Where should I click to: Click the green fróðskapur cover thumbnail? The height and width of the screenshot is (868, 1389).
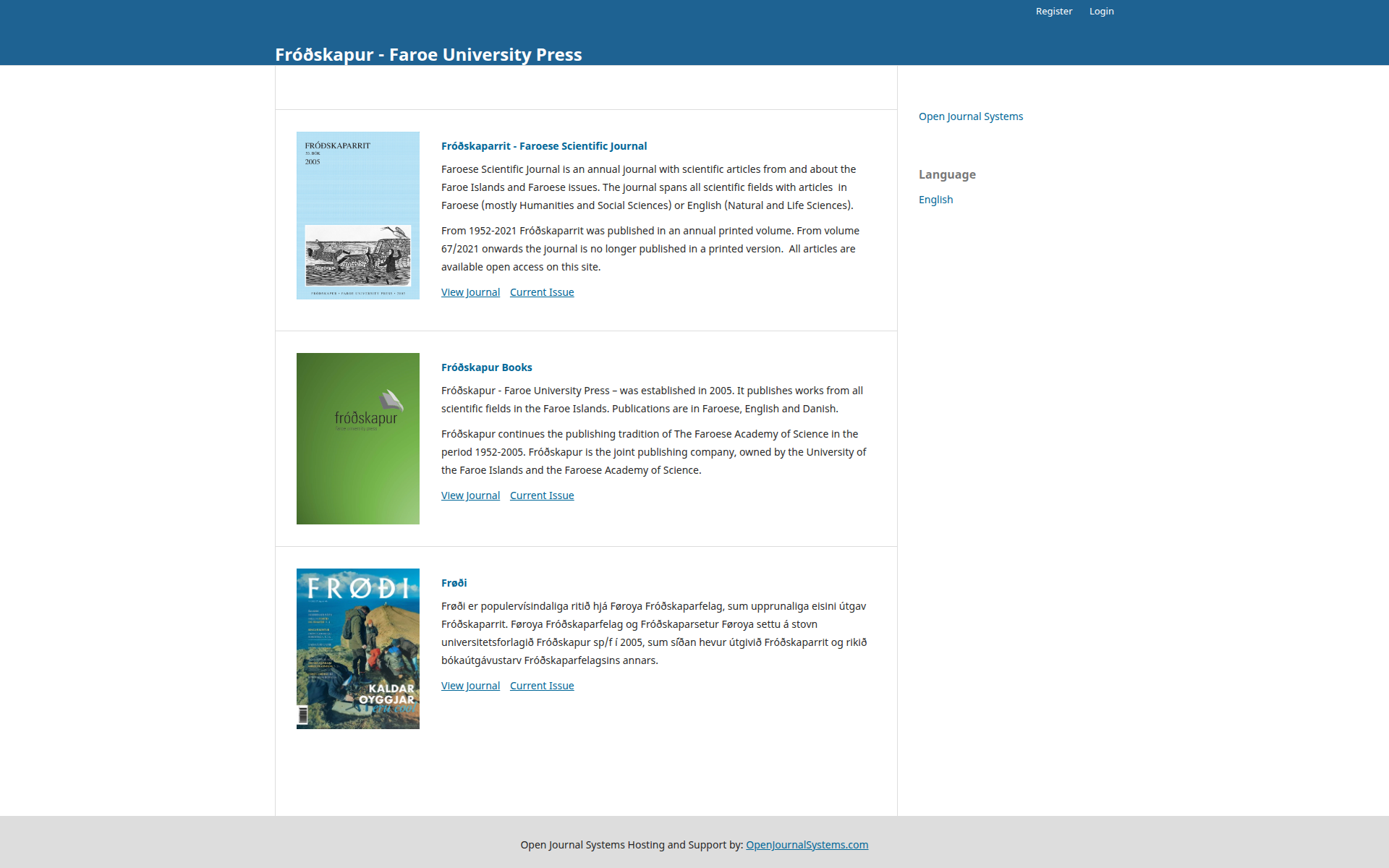tap(358, 438)
